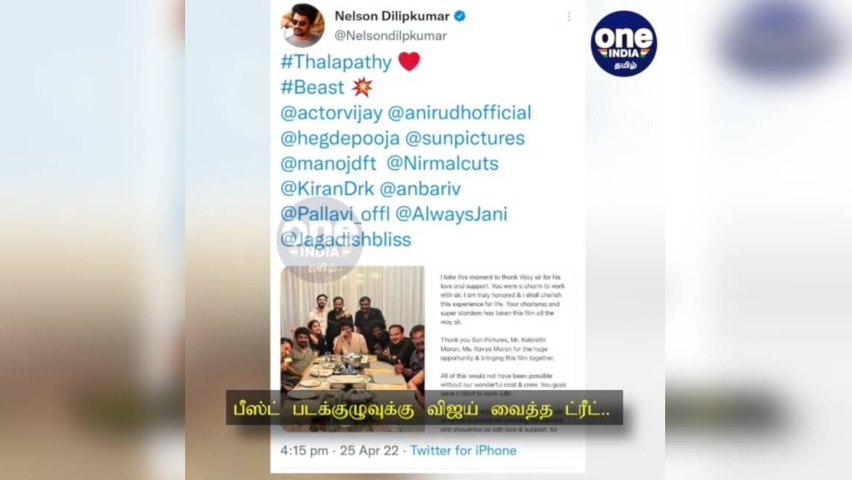The height and width of the screenshot is (480, 852).
Task: Open the @actorvijay mention
Action: (x=331, y=113)
